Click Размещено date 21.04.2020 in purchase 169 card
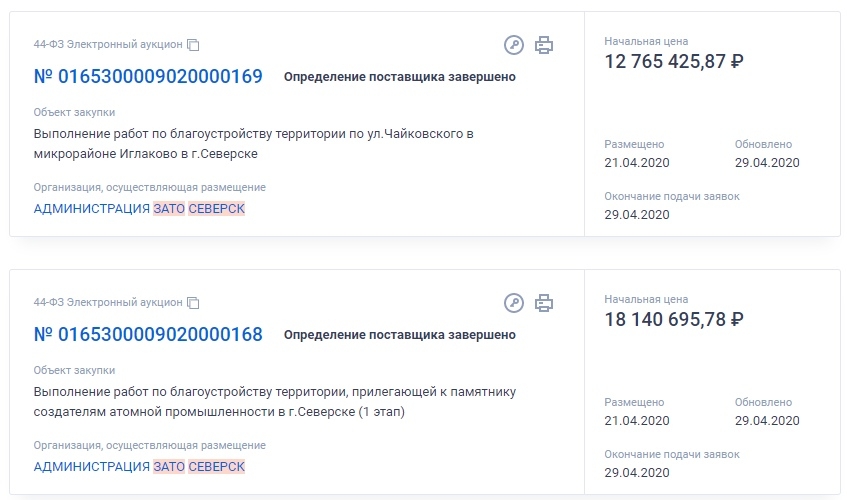 637,163
